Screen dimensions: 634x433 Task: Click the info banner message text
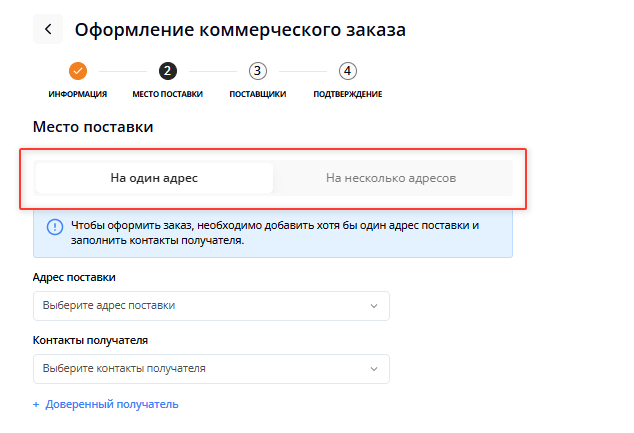tap(275, 233)
